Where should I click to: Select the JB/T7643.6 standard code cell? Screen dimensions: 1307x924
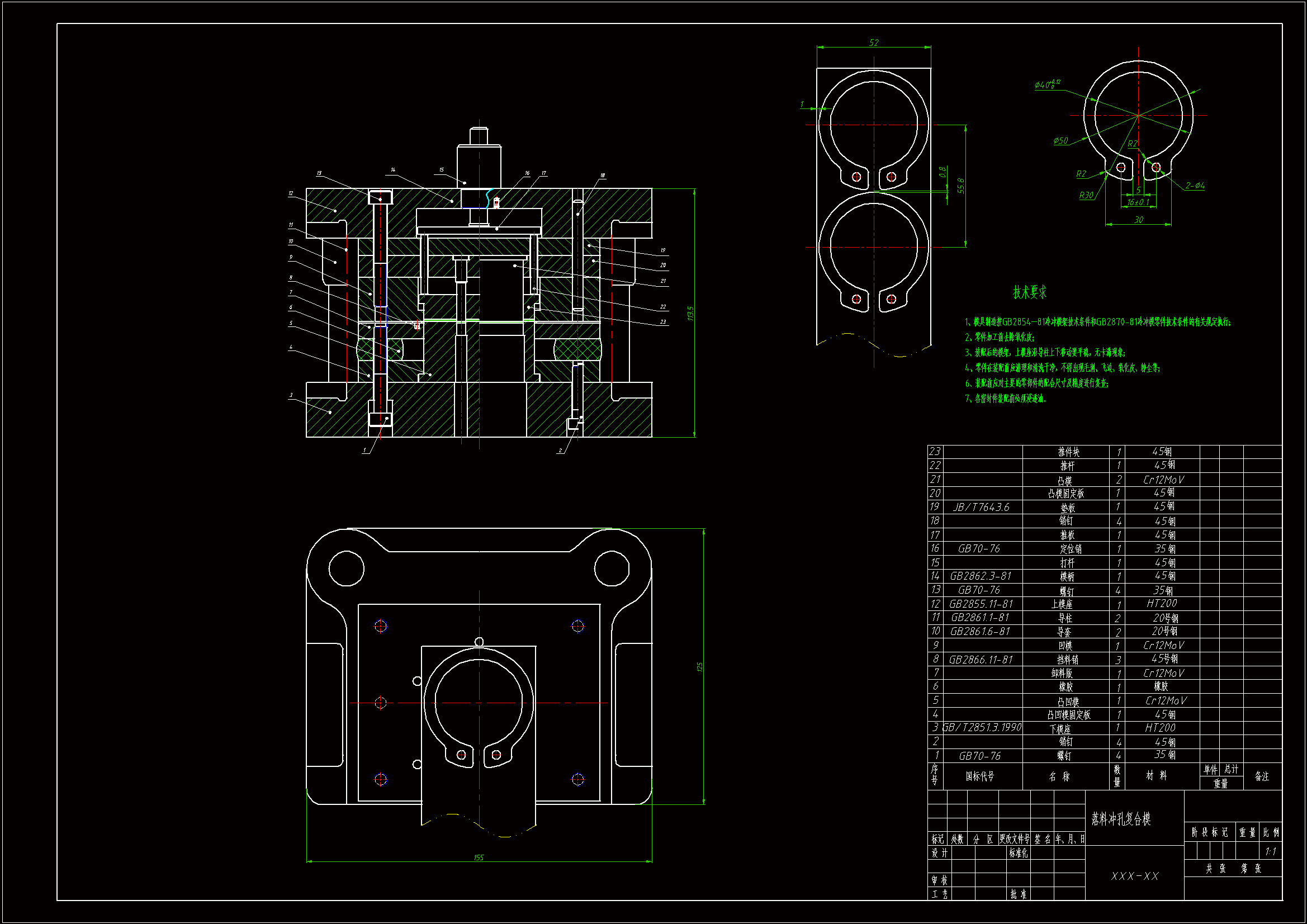[x=982, y=507]
